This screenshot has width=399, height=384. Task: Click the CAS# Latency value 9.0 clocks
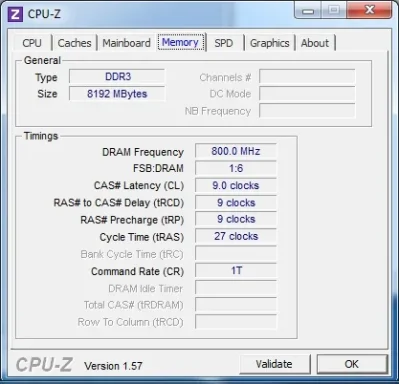tap(236, 185)
